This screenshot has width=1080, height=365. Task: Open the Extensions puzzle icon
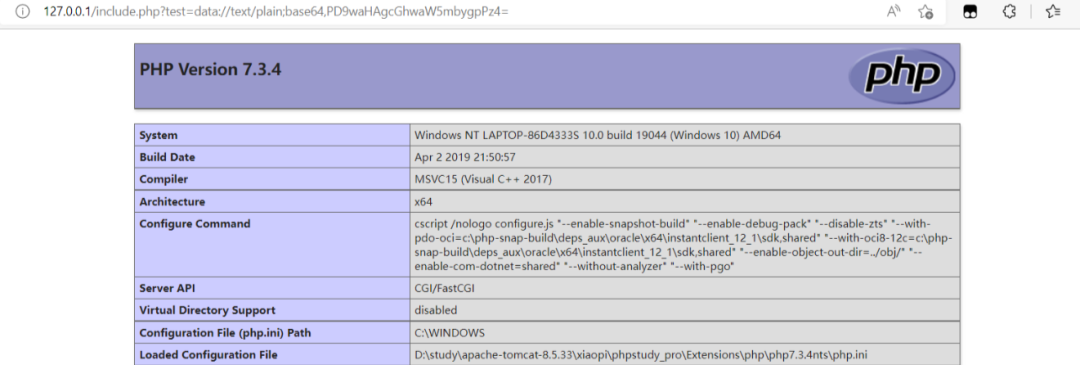1010,12
